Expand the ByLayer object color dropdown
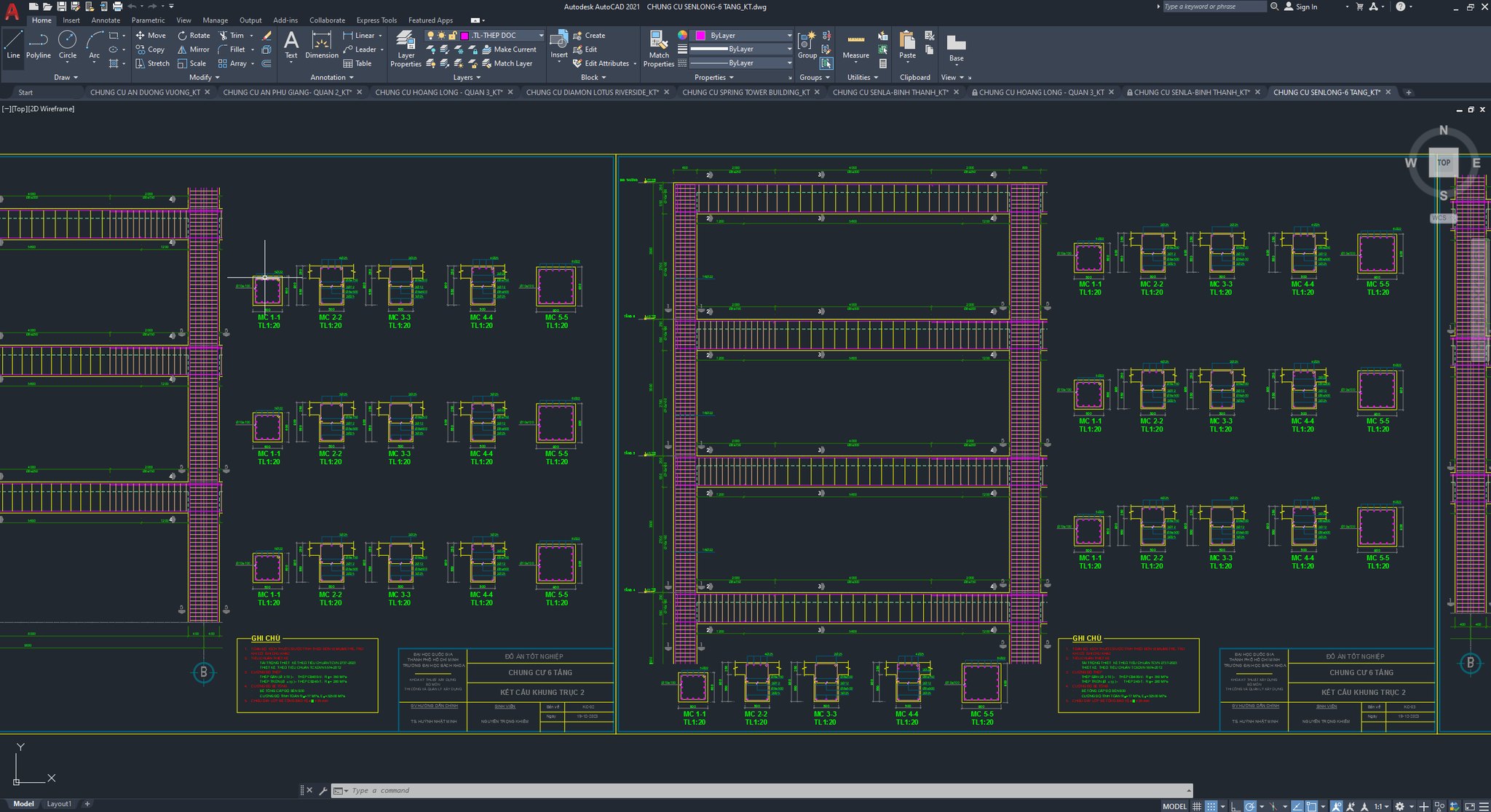1491x812 pixels. click(x=789, y=36)
